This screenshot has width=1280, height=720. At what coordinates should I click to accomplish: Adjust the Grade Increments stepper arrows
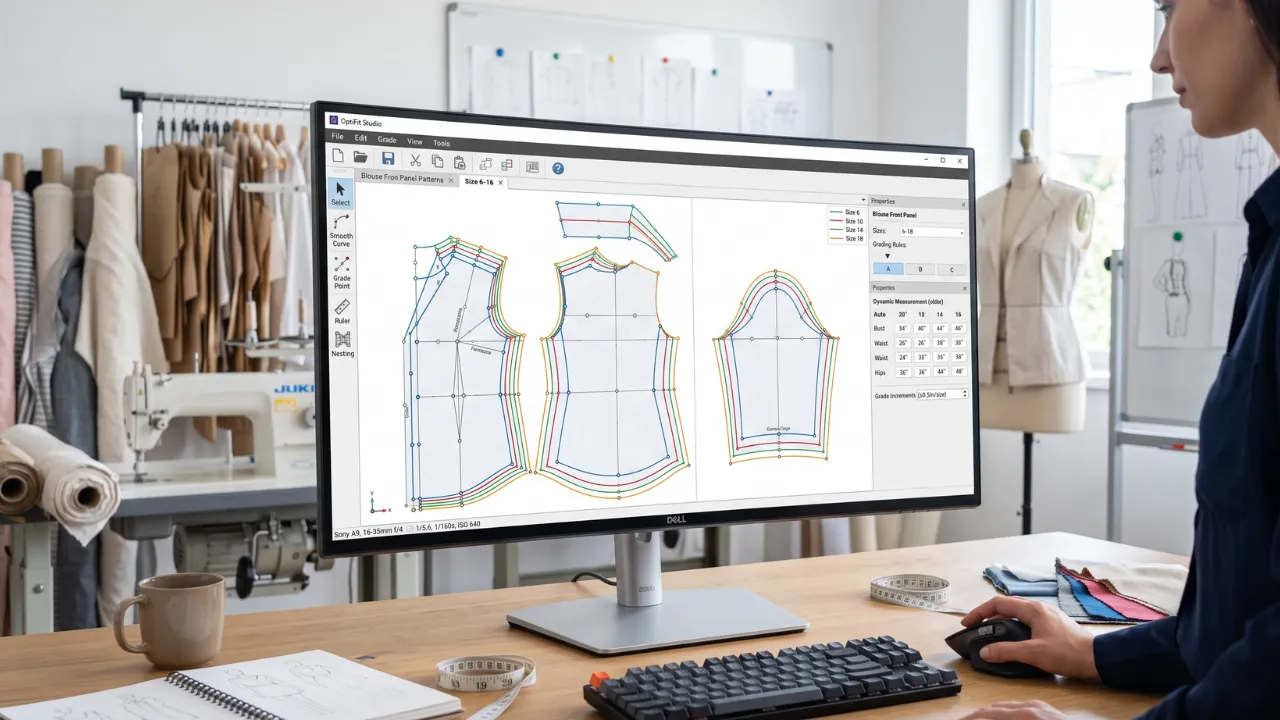click(x=964, y=394)
